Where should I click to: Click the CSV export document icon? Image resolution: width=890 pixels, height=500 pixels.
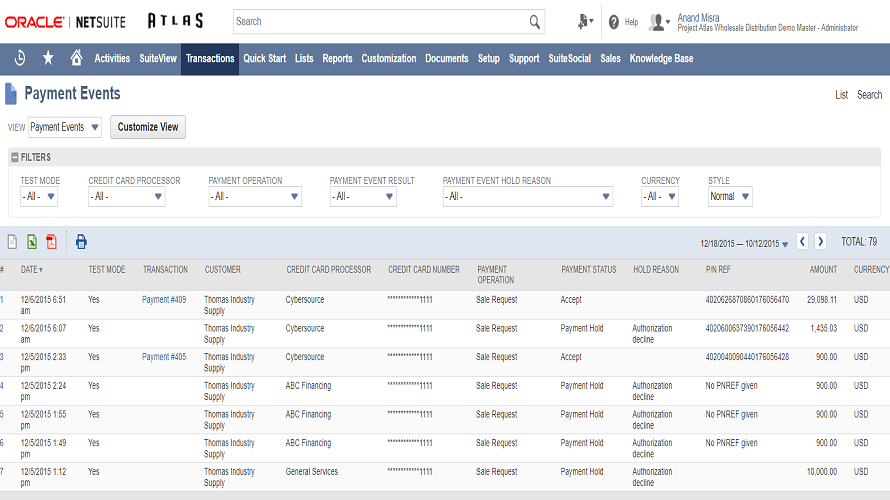[13, 242]
